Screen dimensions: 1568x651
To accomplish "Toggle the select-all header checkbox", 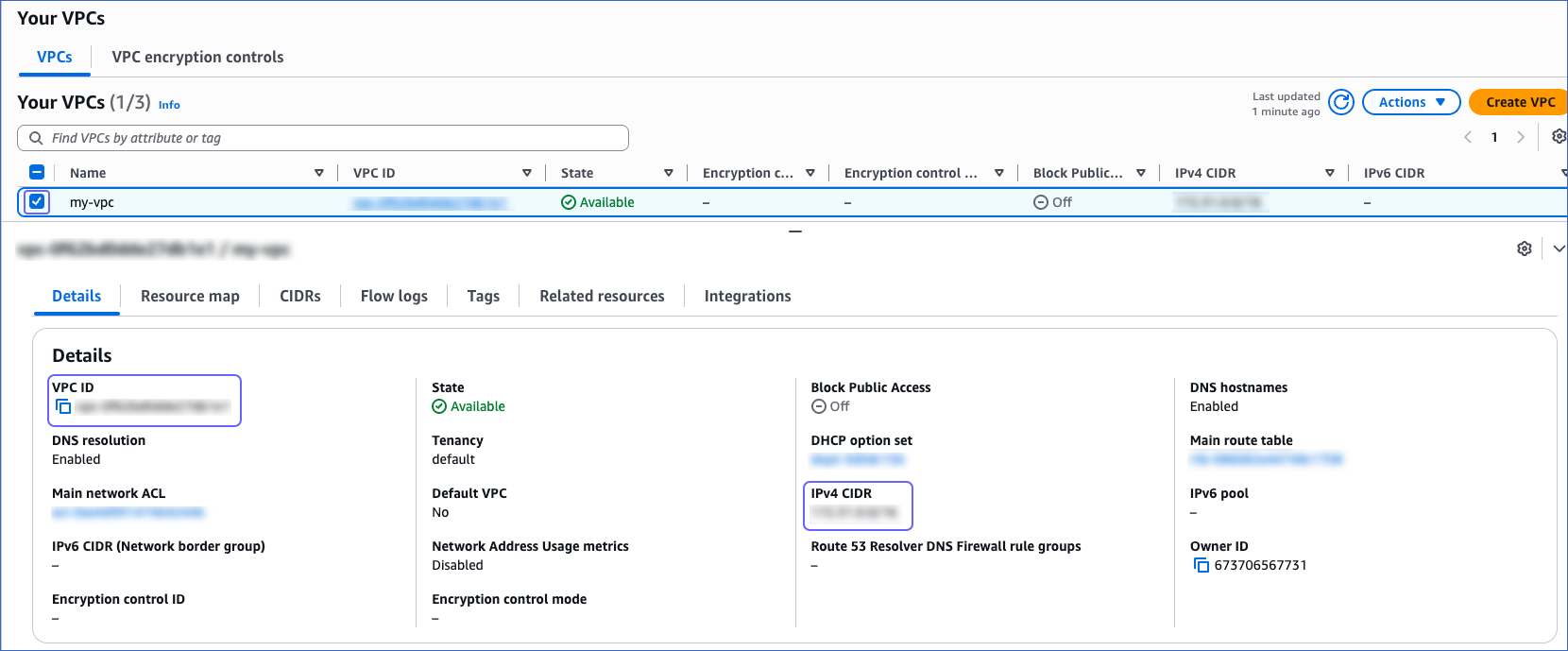I will click(x=37, y=172).
